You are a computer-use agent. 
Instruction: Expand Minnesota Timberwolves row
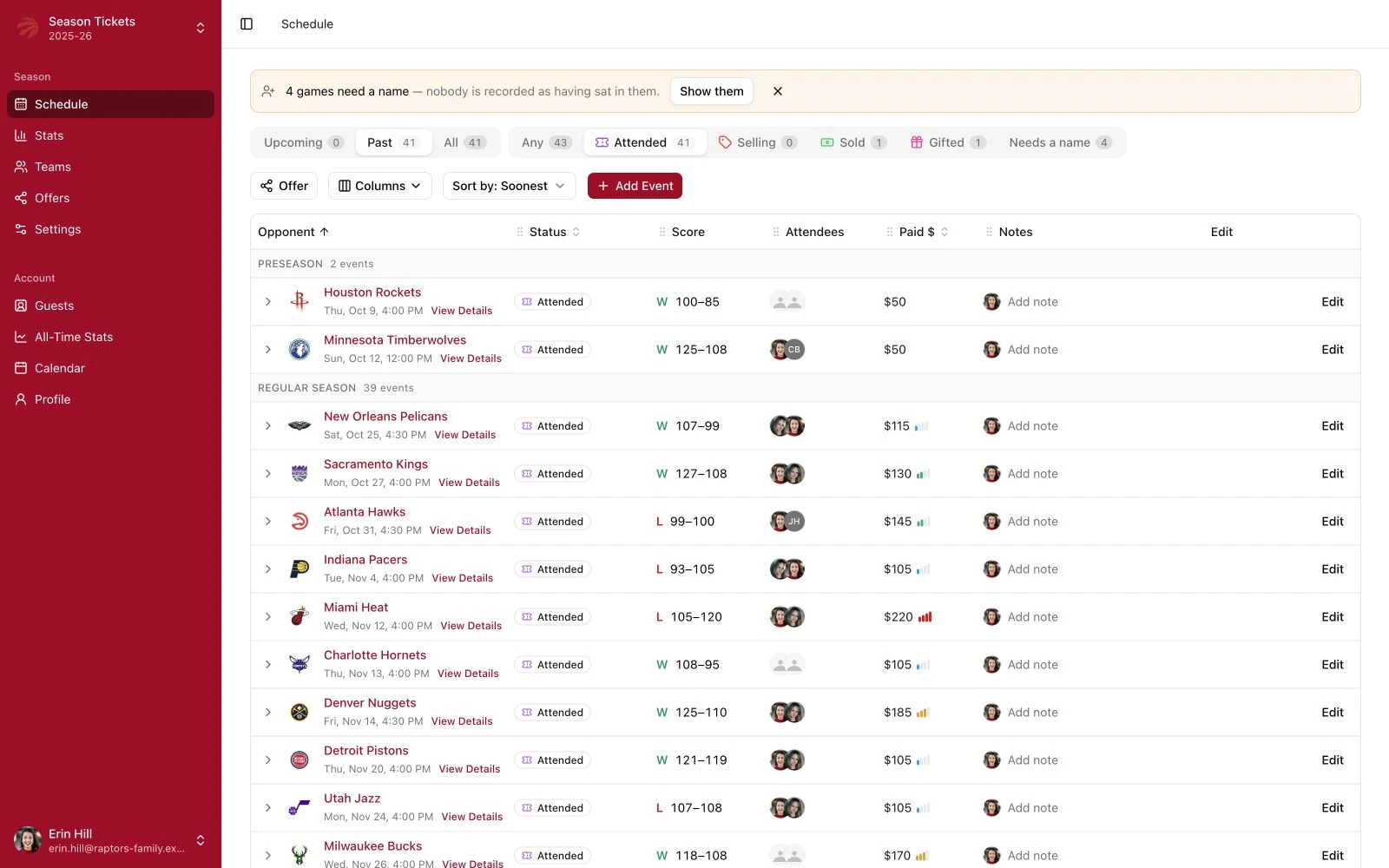(268, 349)
